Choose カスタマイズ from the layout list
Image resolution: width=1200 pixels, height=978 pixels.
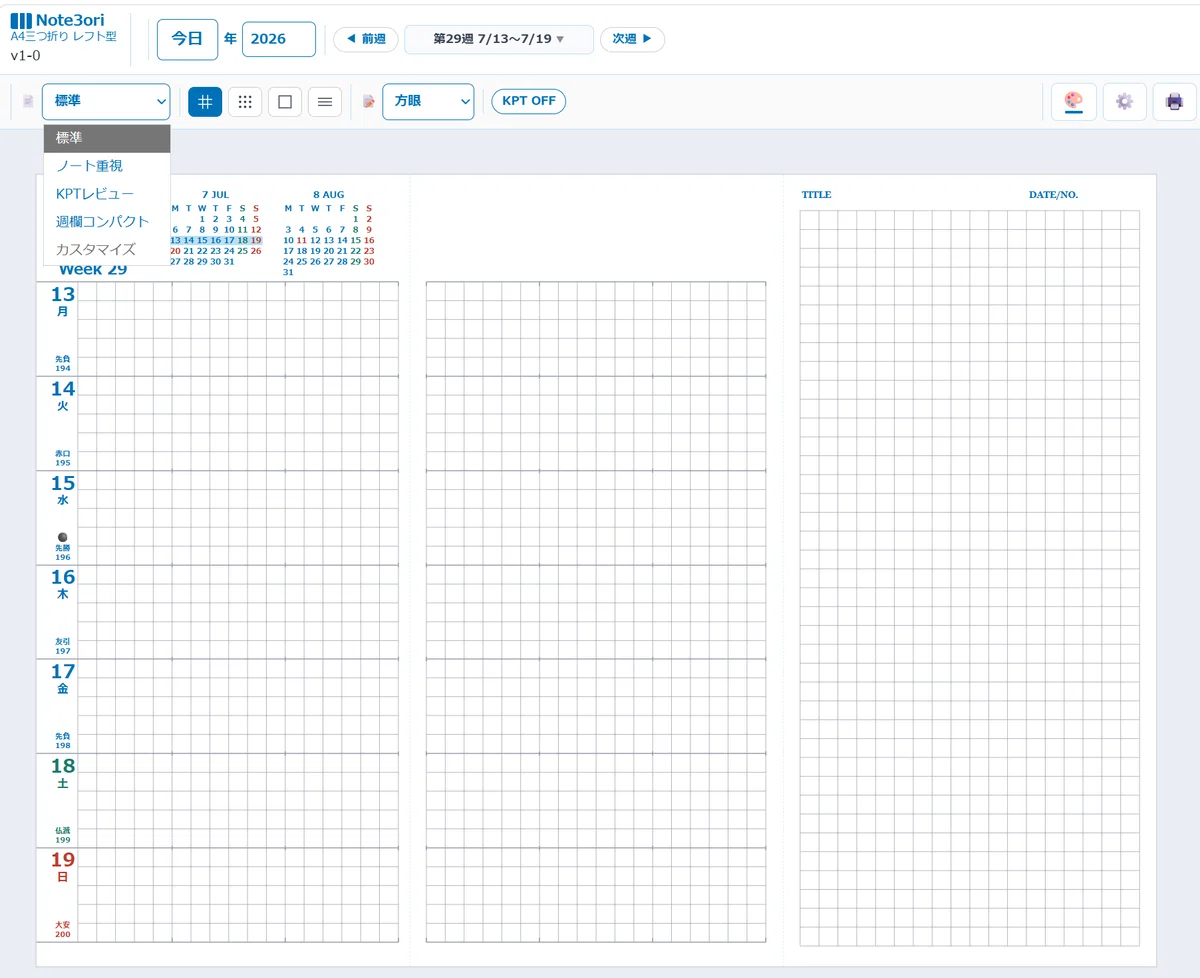coord(107,250)
